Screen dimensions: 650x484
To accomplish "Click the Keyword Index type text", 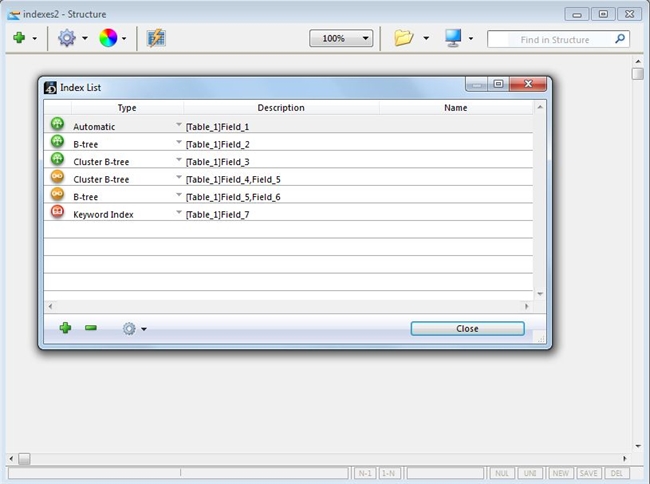I will [x=103, y=215].
